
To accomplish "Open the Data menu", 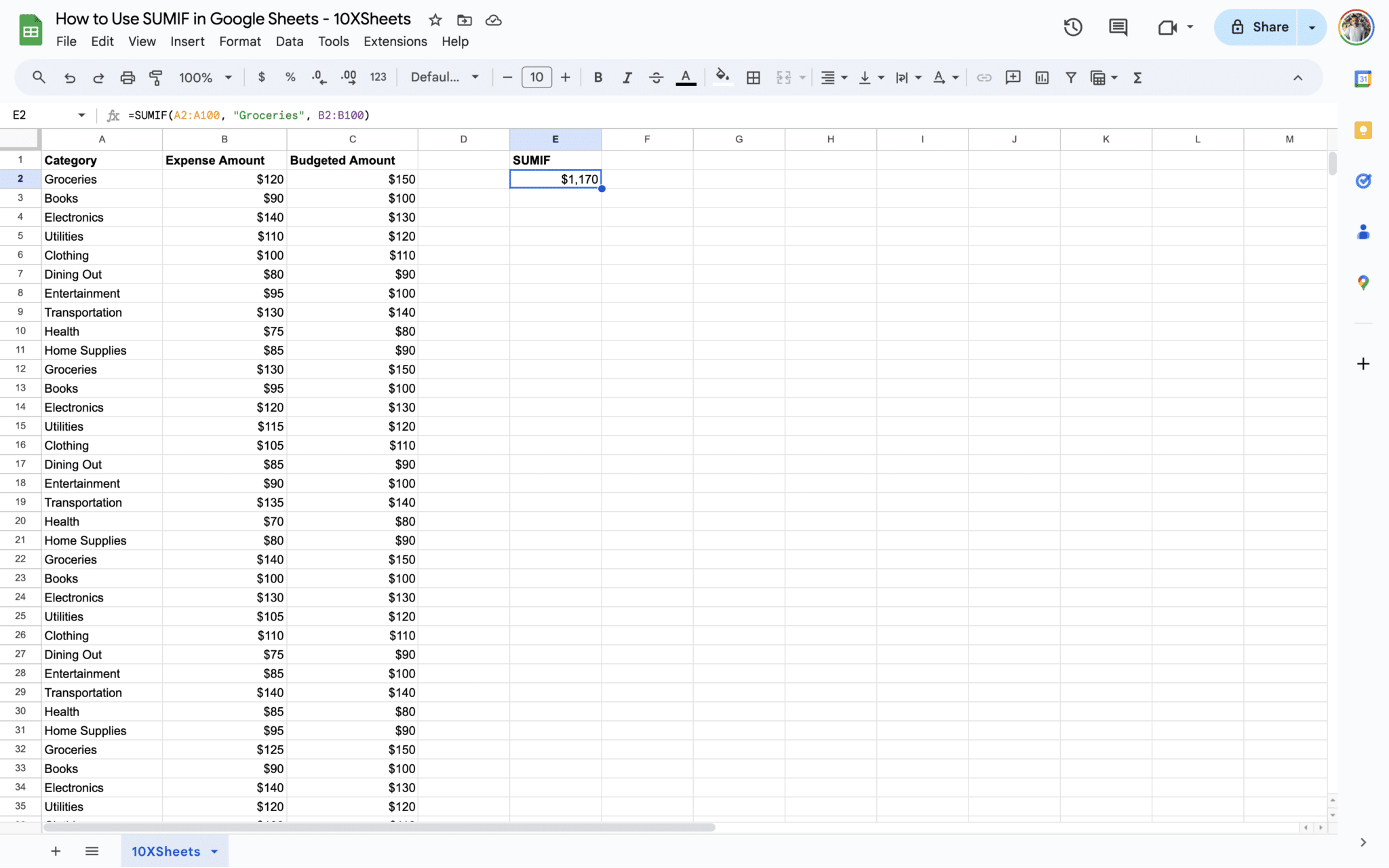I will 289,41.
